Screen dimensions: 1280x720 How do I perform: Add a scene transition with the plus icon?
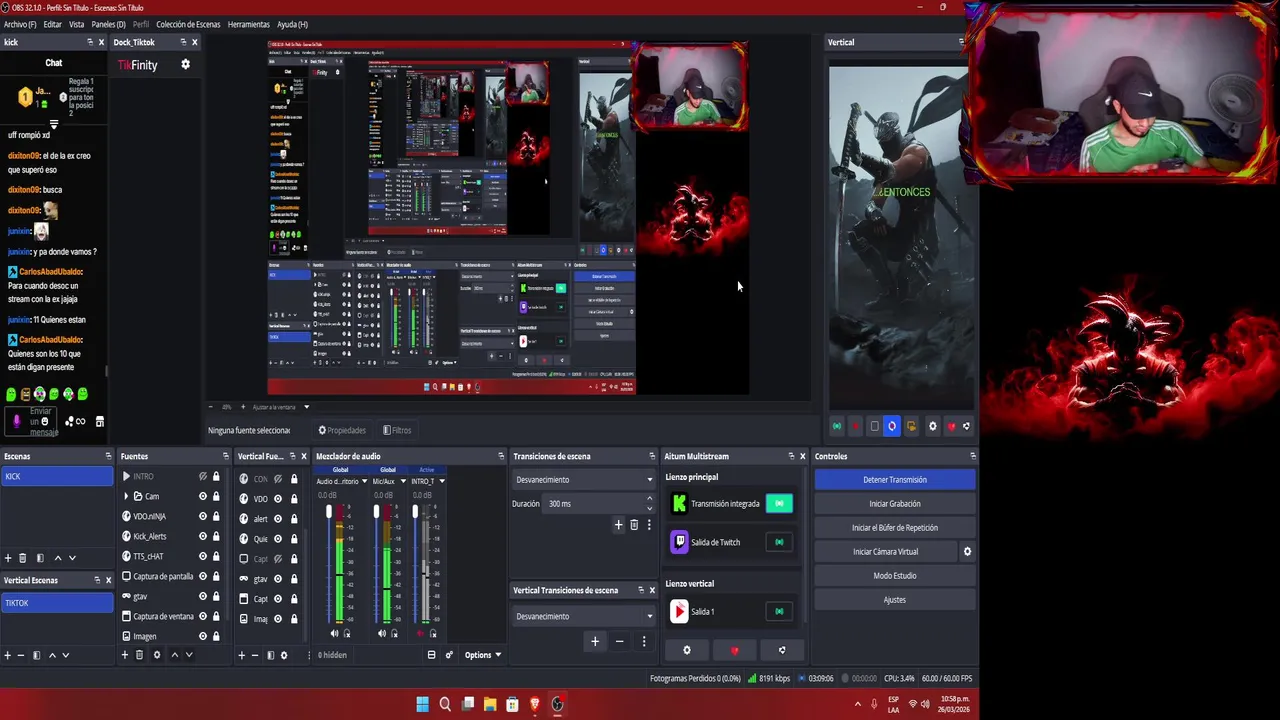(x=618, y=524)
